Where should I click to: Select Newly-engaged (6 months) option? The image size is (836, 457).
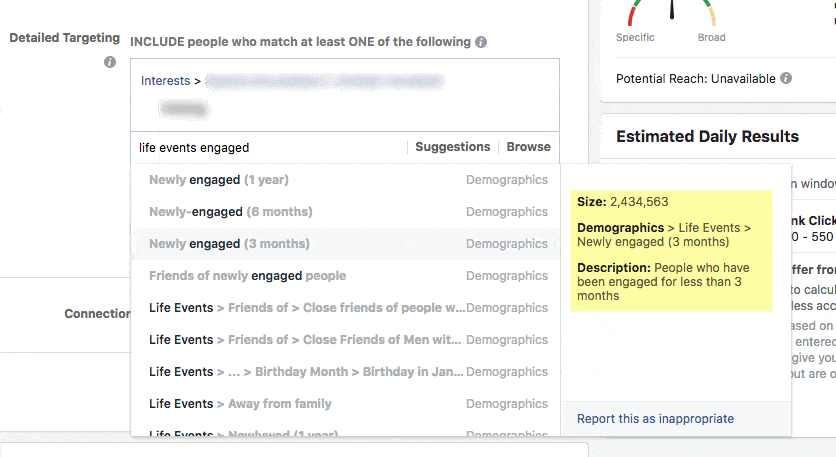[230, 212]
